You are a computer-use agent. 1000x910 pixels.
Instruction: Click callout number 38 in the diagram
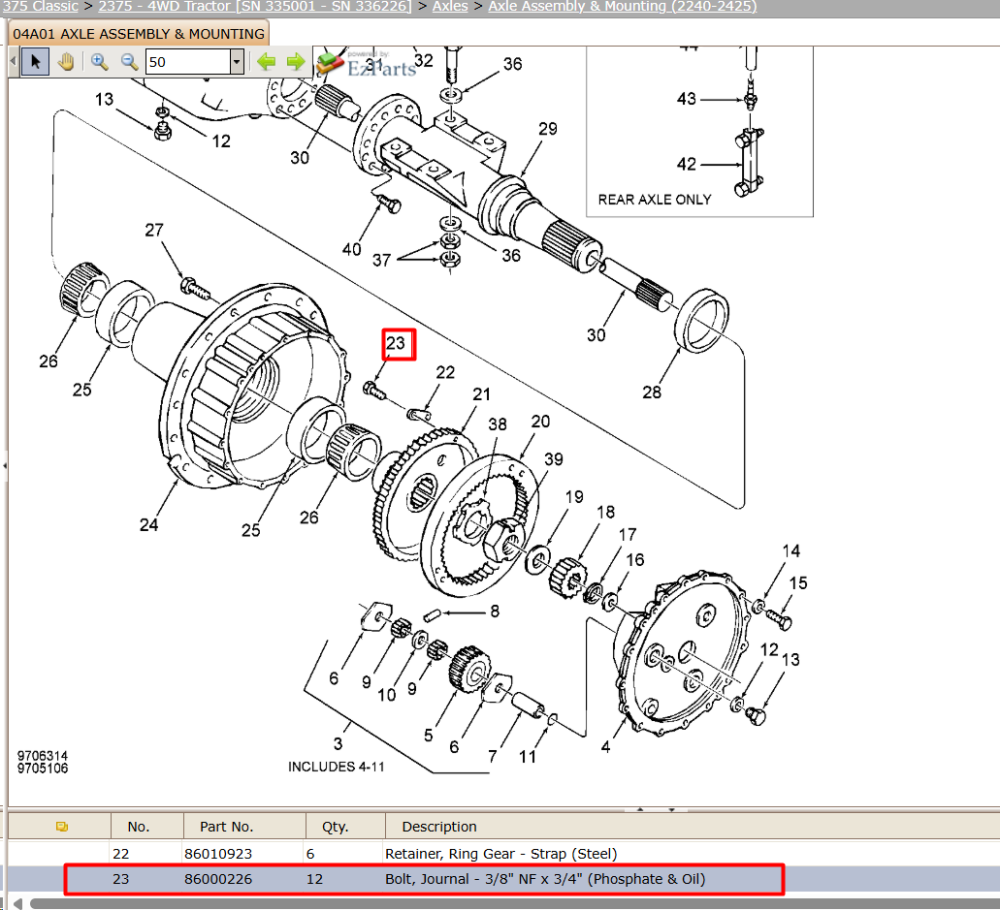(497, 424)
